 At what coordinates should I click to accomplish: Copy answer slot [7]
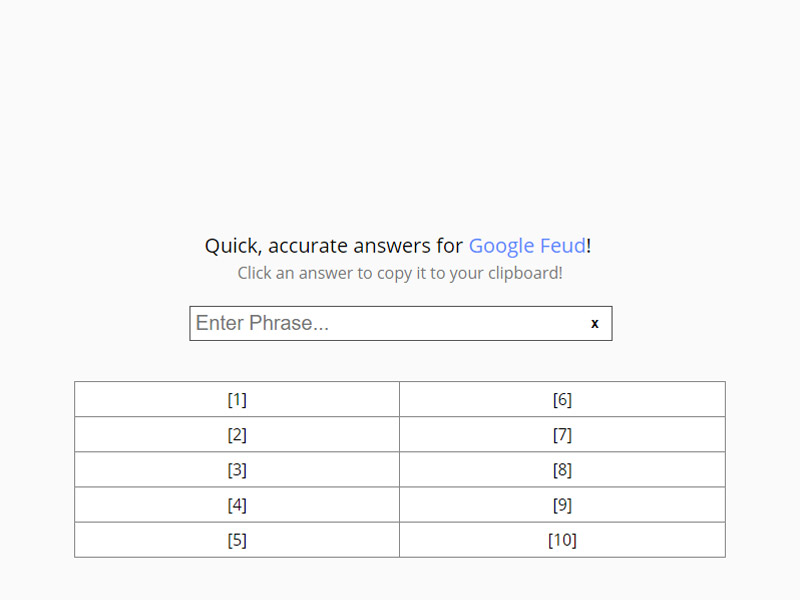(x=562, y=434)
